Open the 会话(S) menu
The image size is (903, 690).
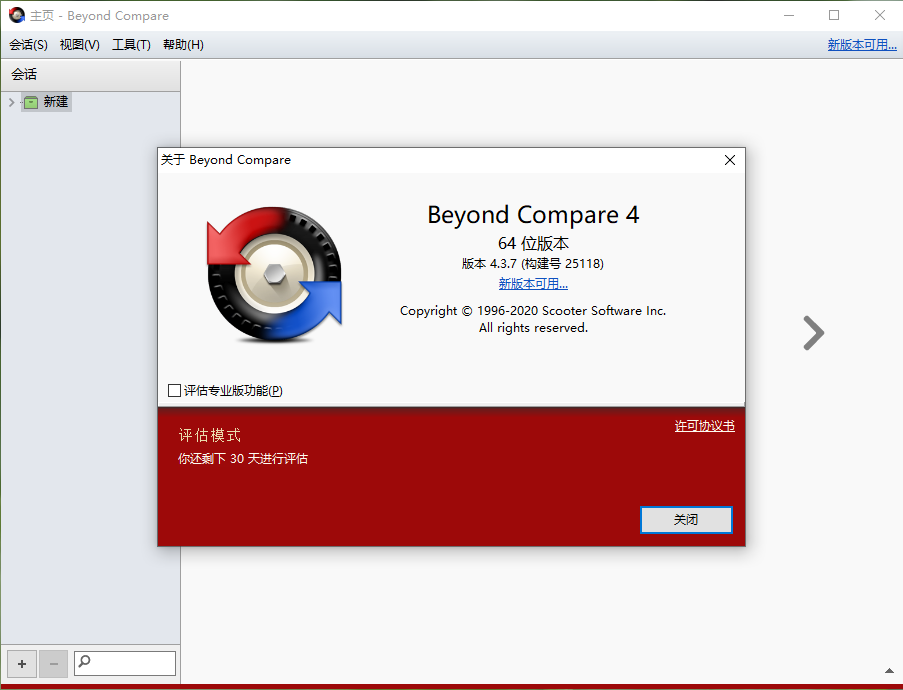coord(28,45)
